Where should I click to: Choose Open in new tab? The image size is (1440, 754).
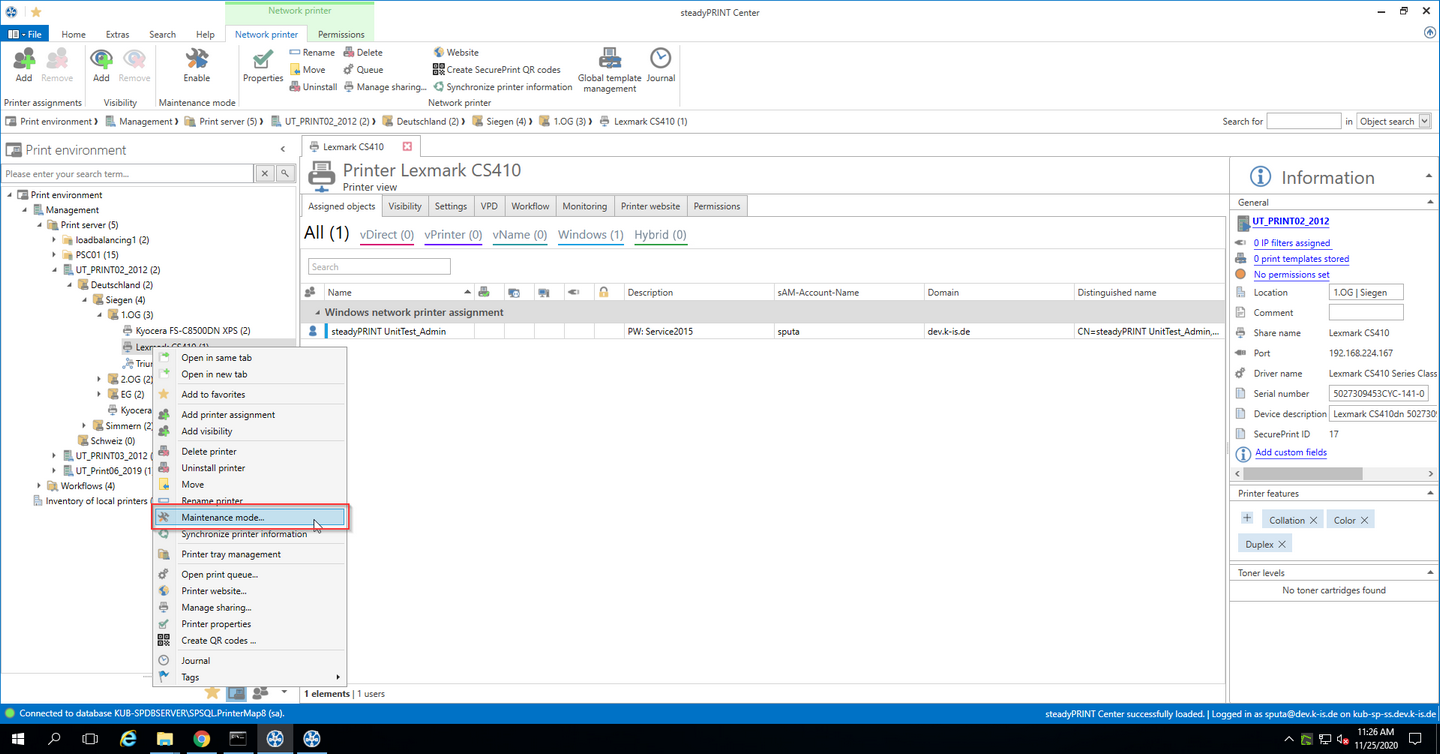tap(250, 374)
